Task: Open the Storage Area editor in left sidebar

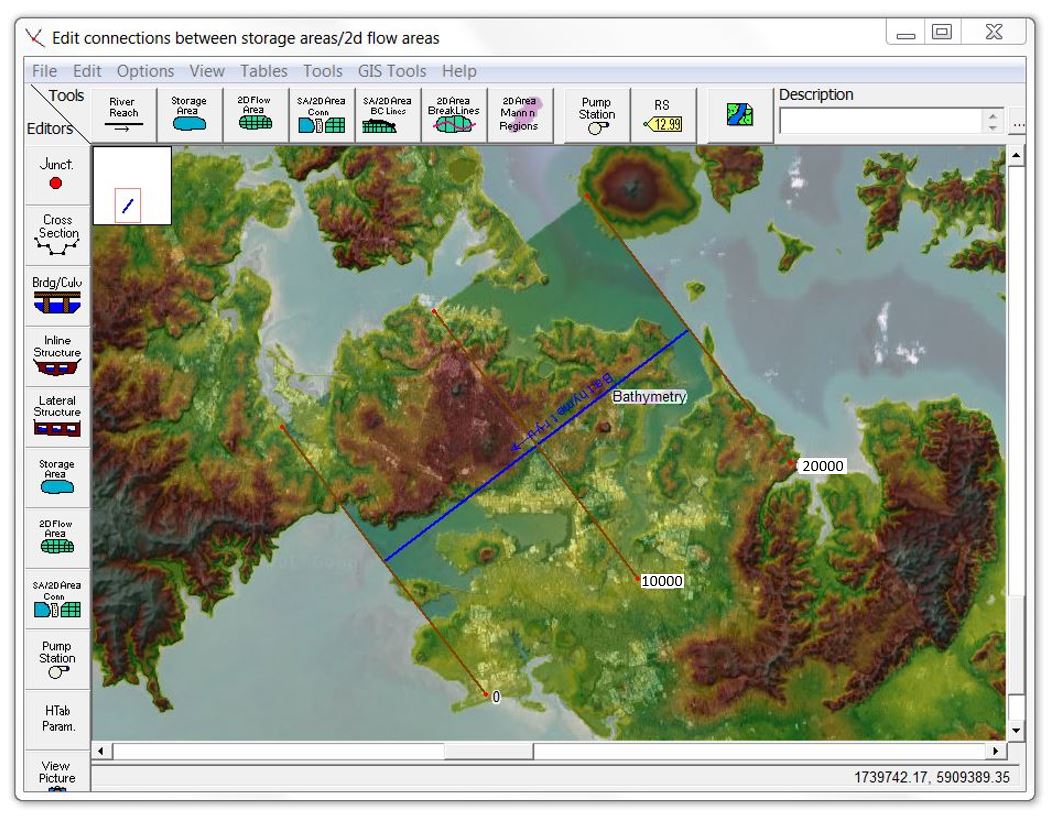Action: [x=57, y=477]
